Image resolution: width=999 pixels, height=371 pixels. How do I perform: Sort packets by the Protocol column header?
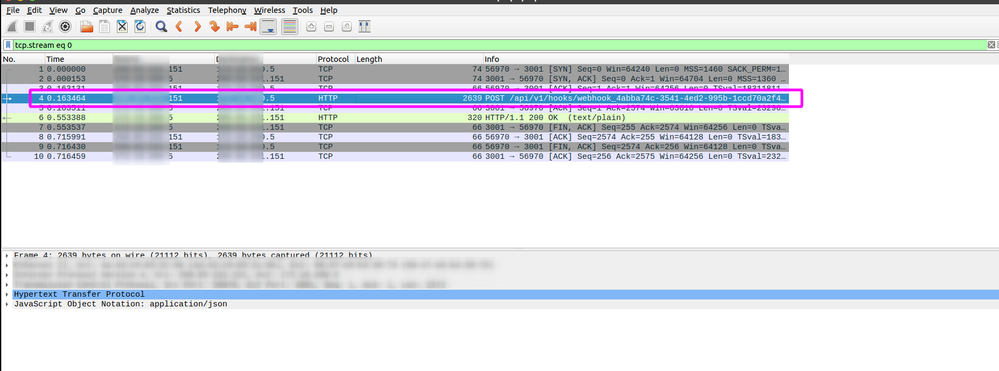coord(335,59)
